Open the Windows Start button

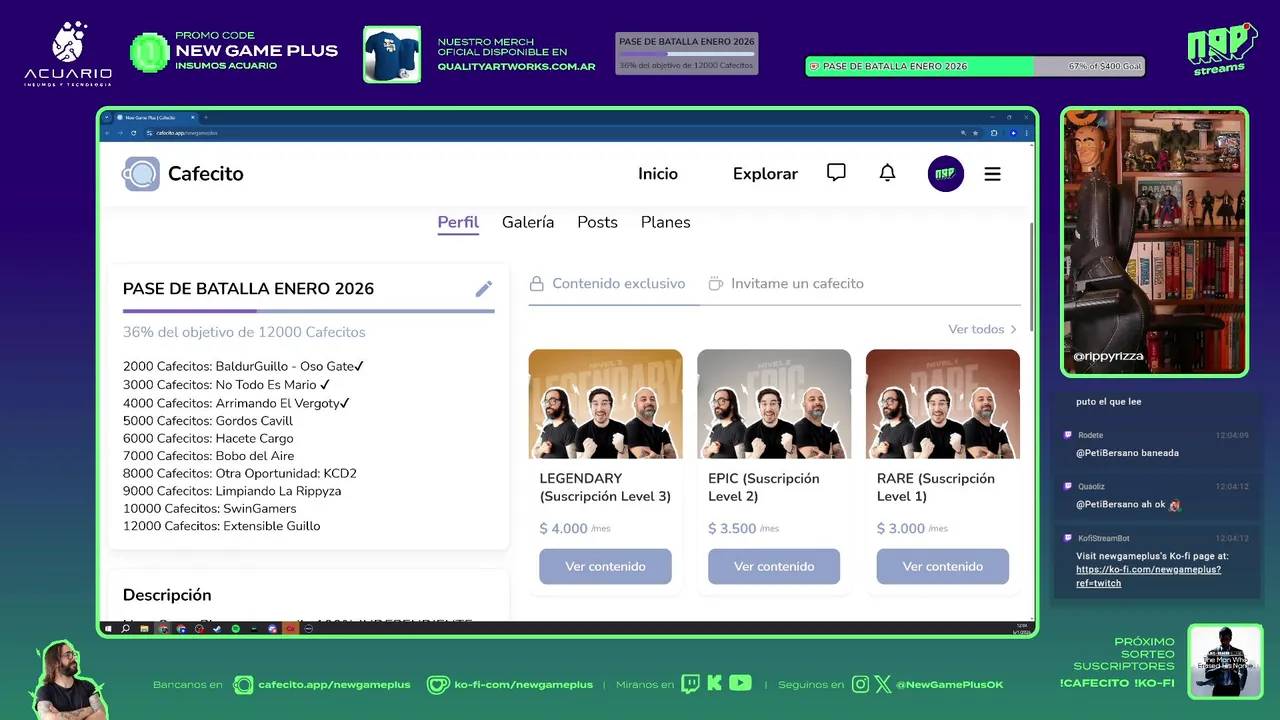(108, 629)
